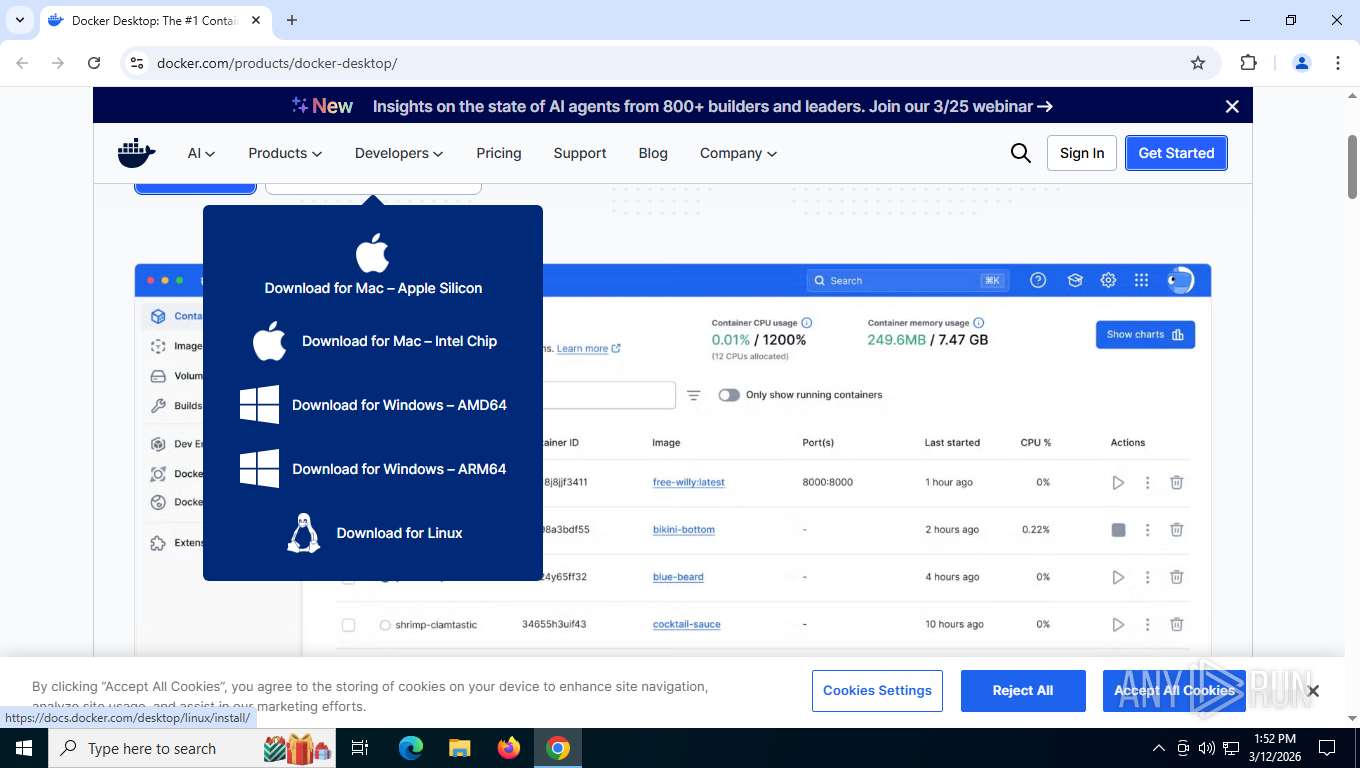Open the Support page

580,153
